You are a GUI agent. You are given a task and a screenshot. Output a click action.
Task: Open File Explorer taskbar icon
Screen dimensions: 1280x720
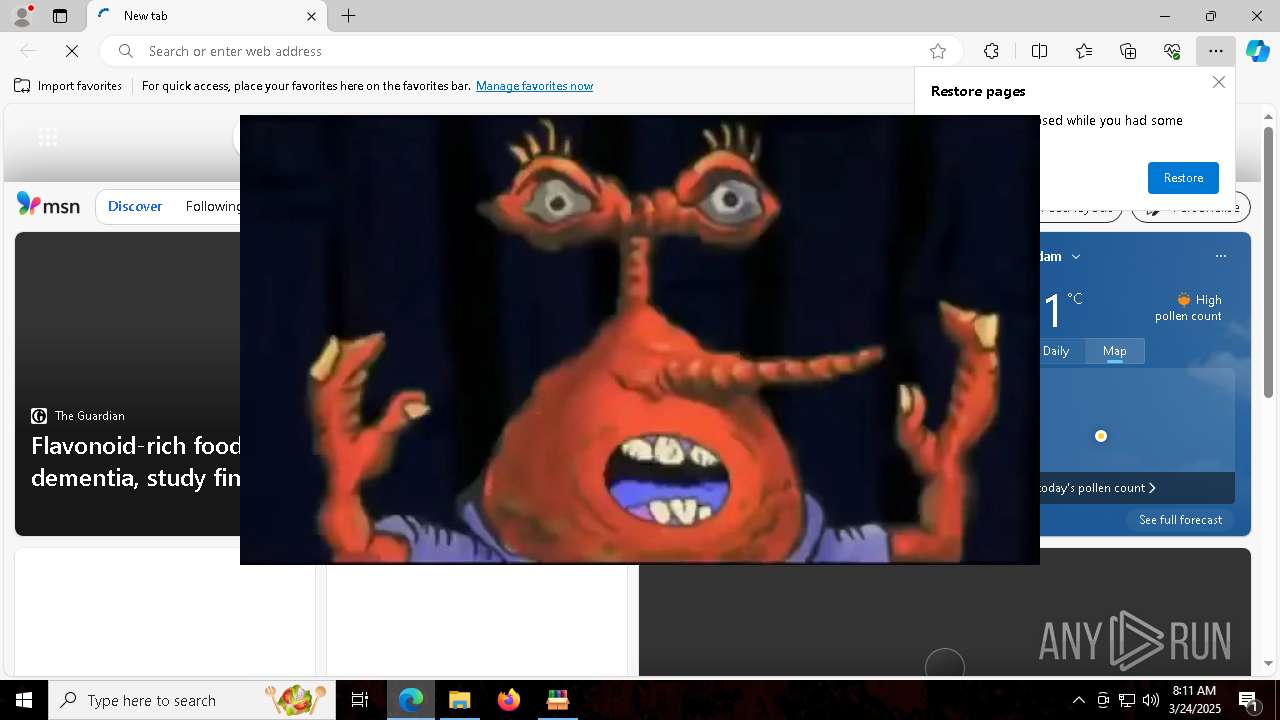click(x=460, y=700)
